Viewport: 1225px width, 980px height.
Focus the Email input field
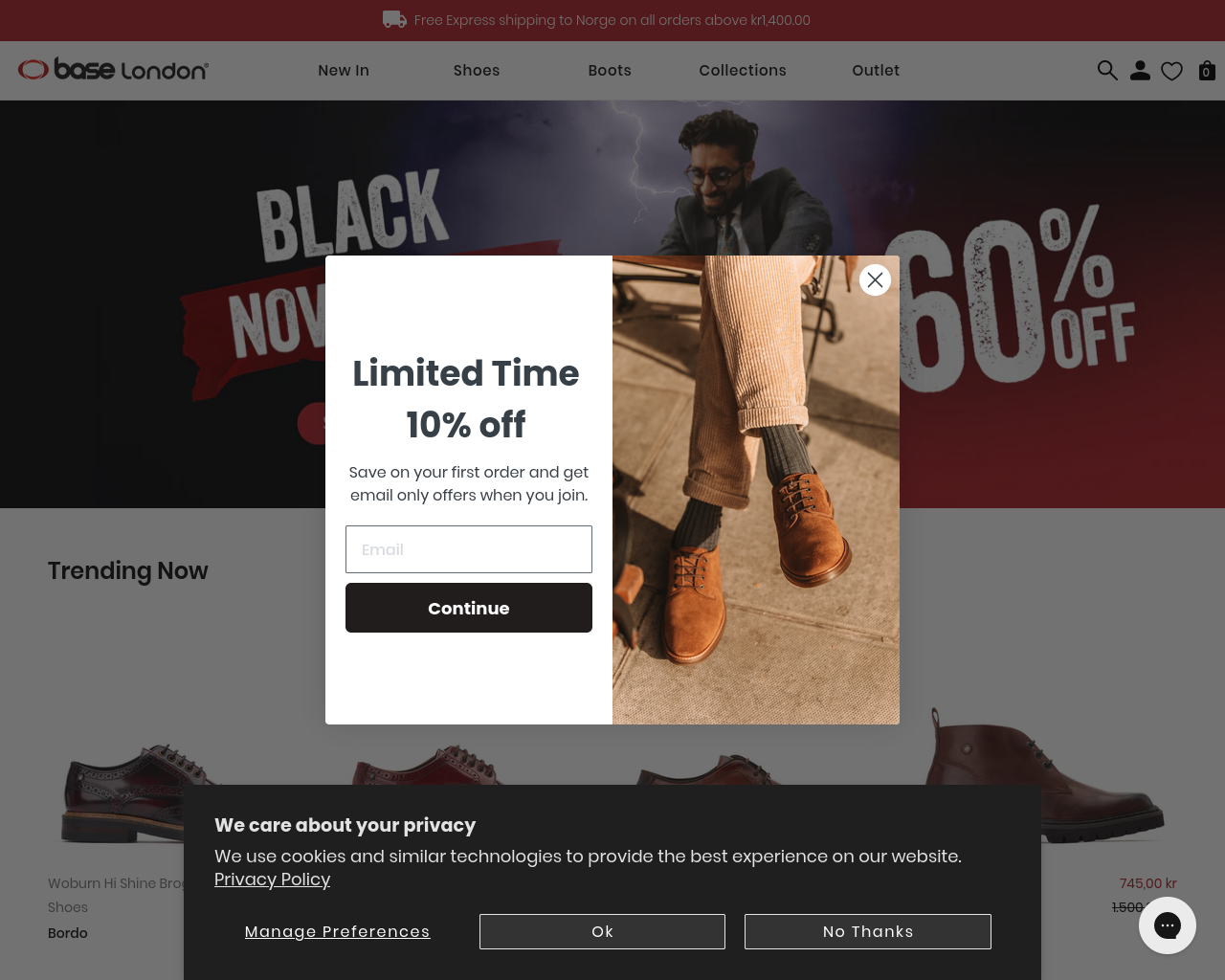[x=469, y=549]
